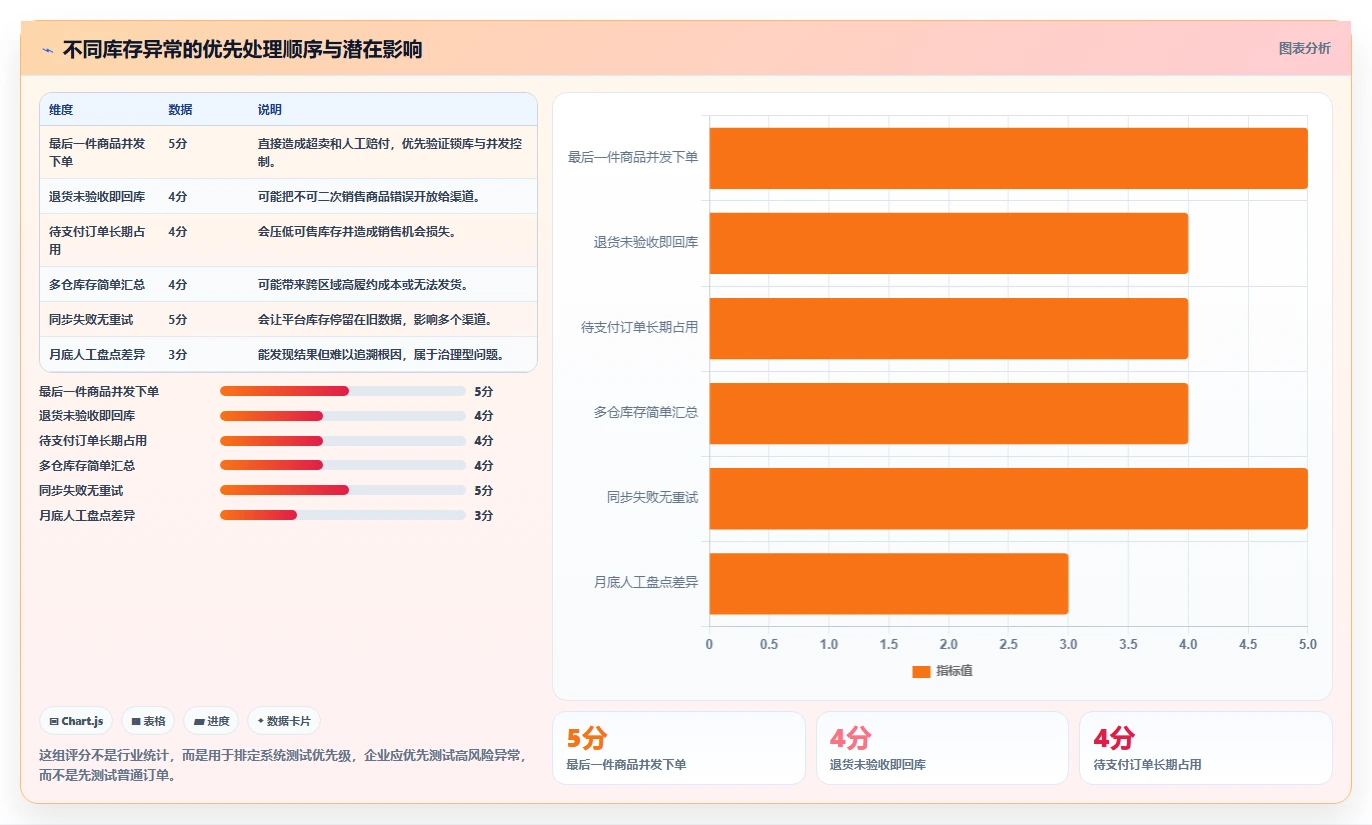The width and height of the screenshot is (1372, 825).
Task: Click the 多仓库存简单汇总 progress bar
Action: pos(343,466)
